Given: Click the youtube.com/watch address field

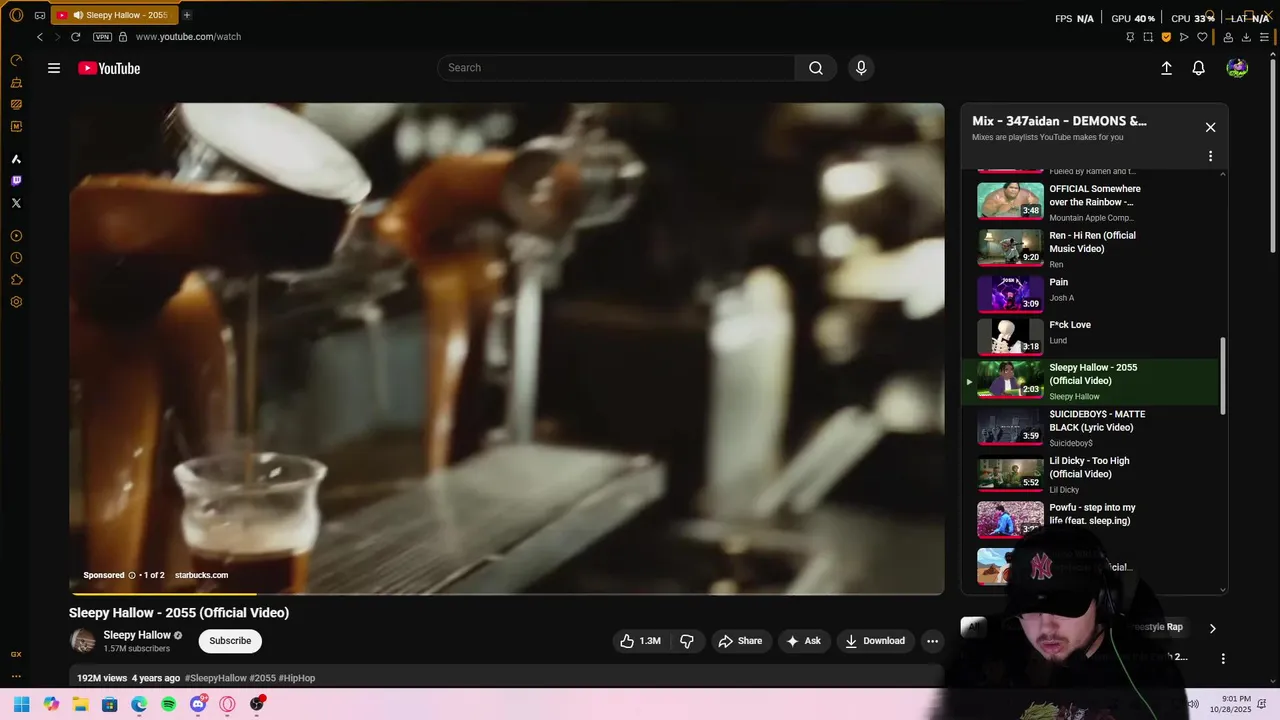Looking at the screenshot, I should click(188, 37).
